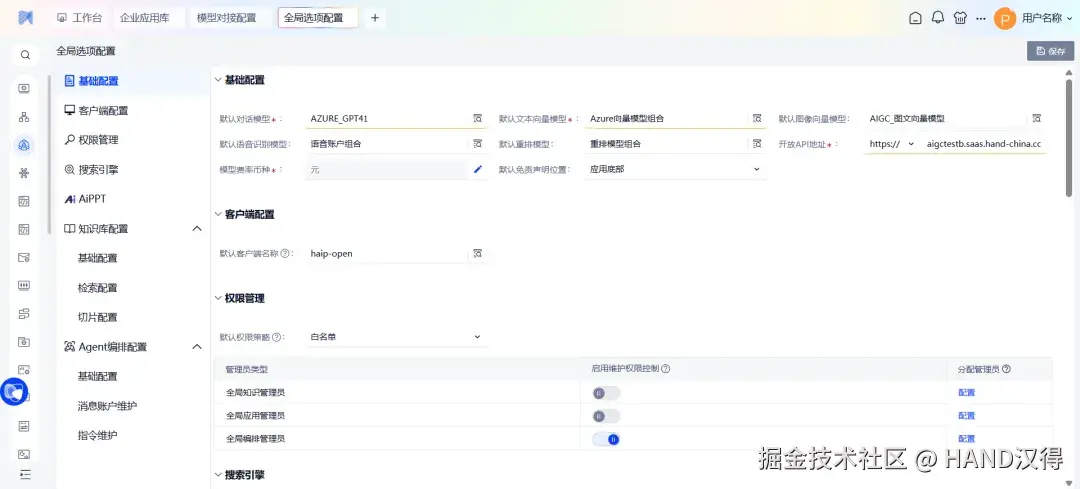Click the app logo in top-left corner
The height and width of the screenshot is (489, 1080).
(x=25, y=18)
